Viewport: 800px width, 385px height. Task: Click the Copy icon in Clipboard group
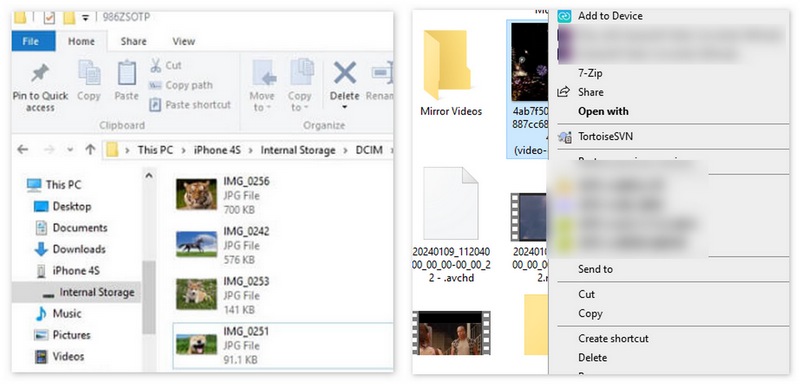89,73
